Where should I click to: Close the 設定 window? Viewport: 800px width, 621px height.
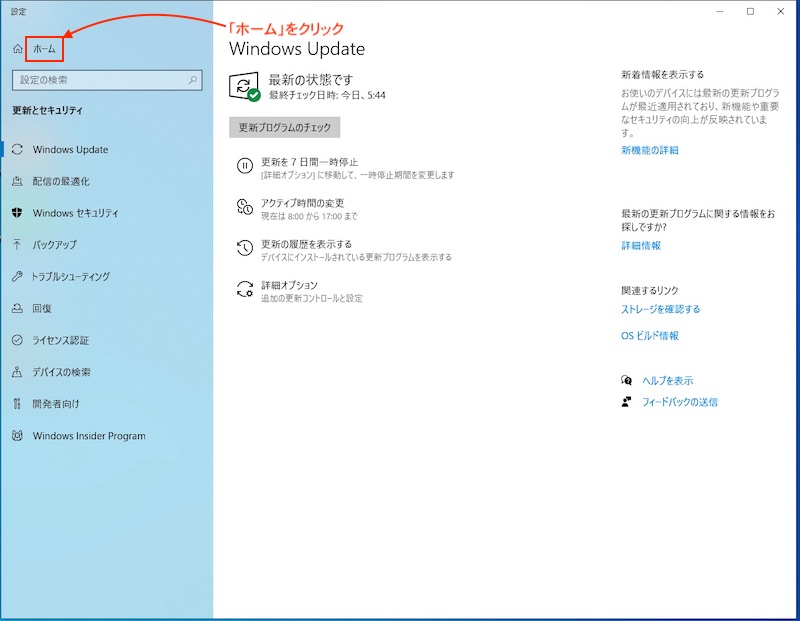tap(780, 11)
